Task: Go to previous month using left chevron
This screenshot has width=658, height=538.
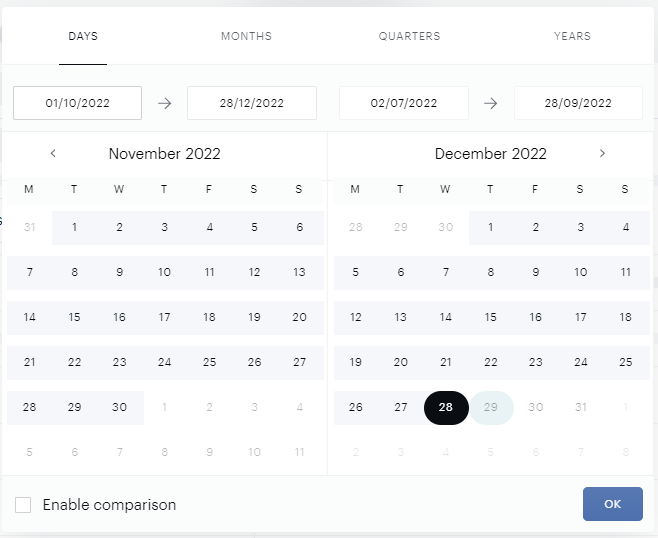Action: coord(53,154)
